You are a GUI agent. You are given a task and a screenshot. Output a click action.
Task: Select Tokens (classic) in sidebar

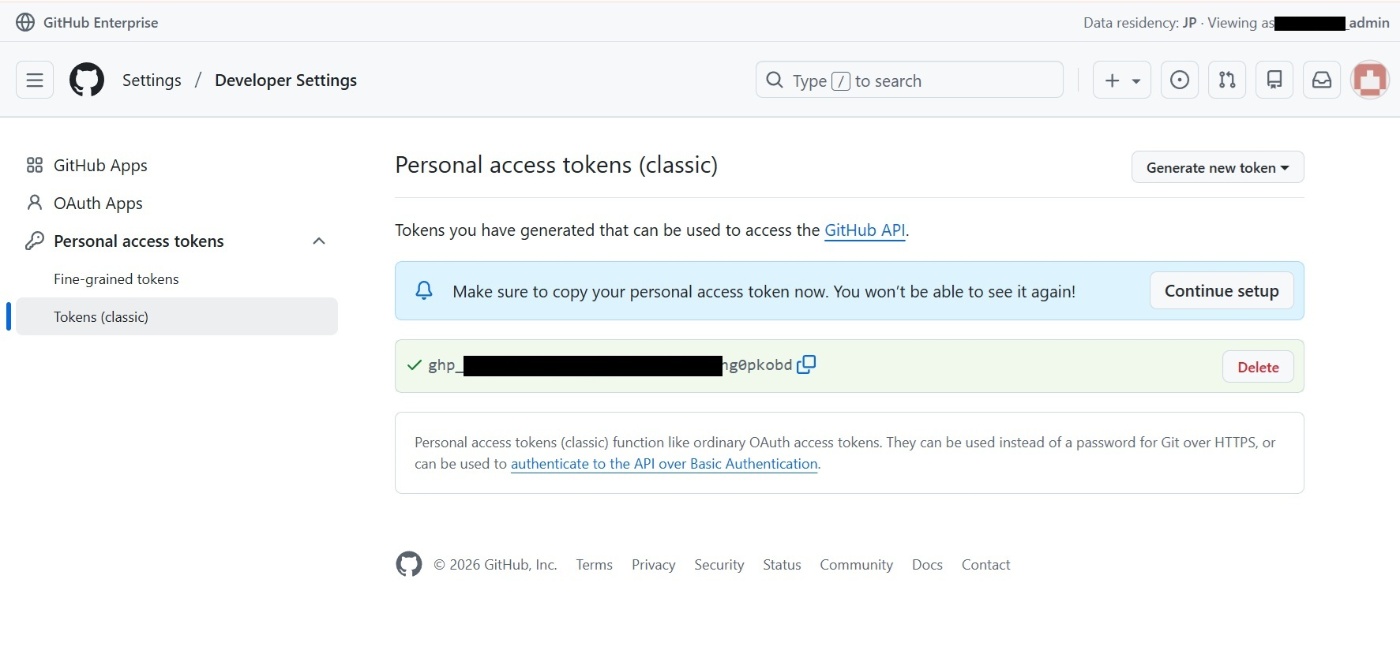coord(101,317)
